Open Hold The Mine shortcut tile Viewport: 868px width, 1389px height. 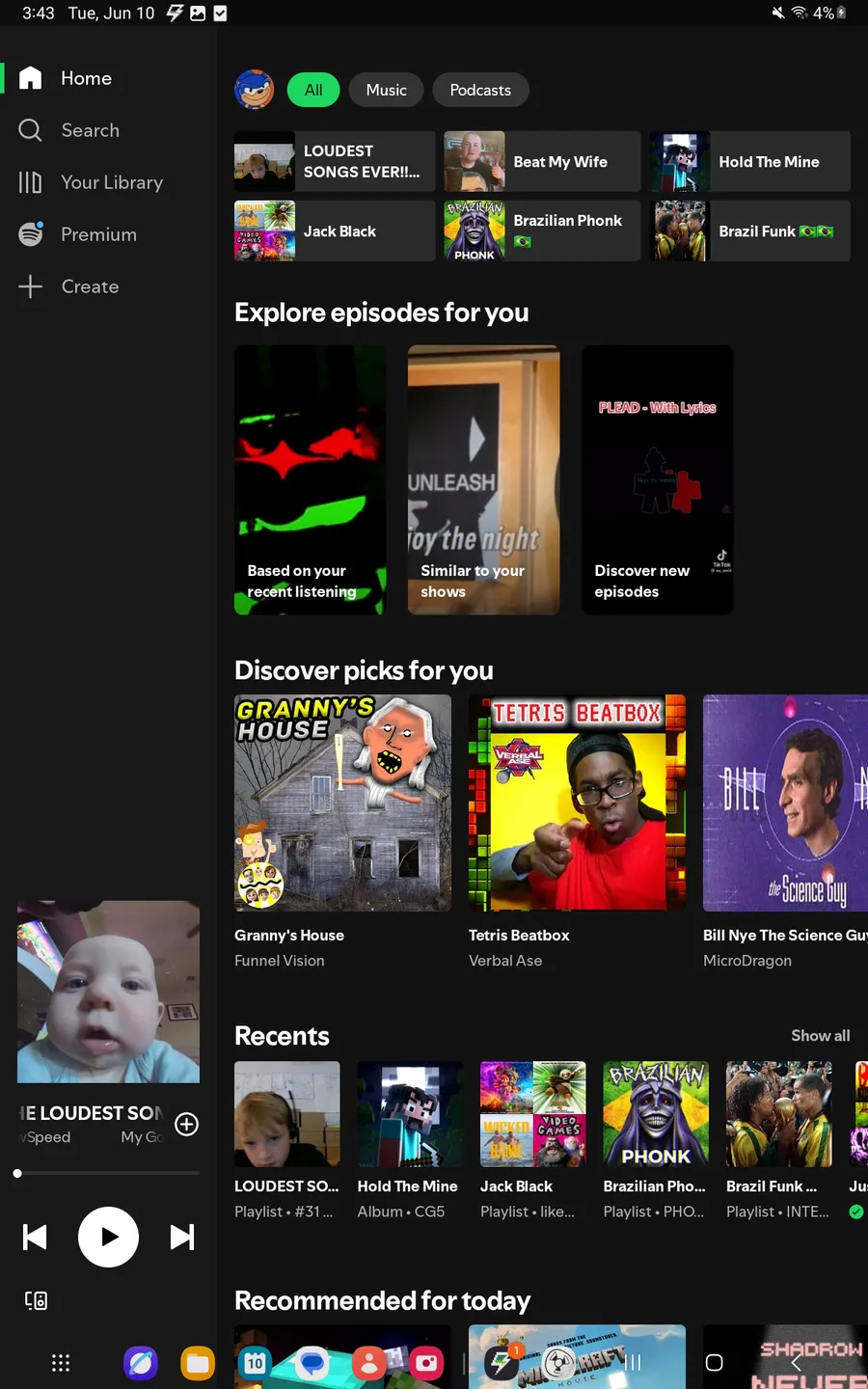pos(749,161)
